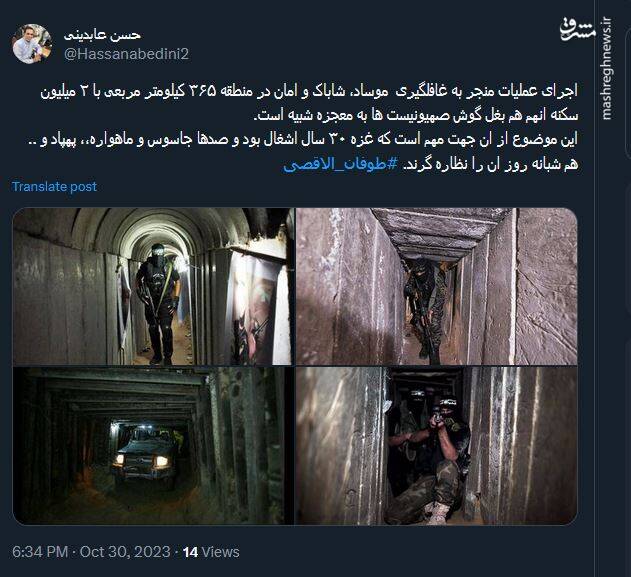The width and height of the screenshot is (631, 577).
Task: Click the tweet line mentioning ۳۰ سال
Action: coord(303,140)
